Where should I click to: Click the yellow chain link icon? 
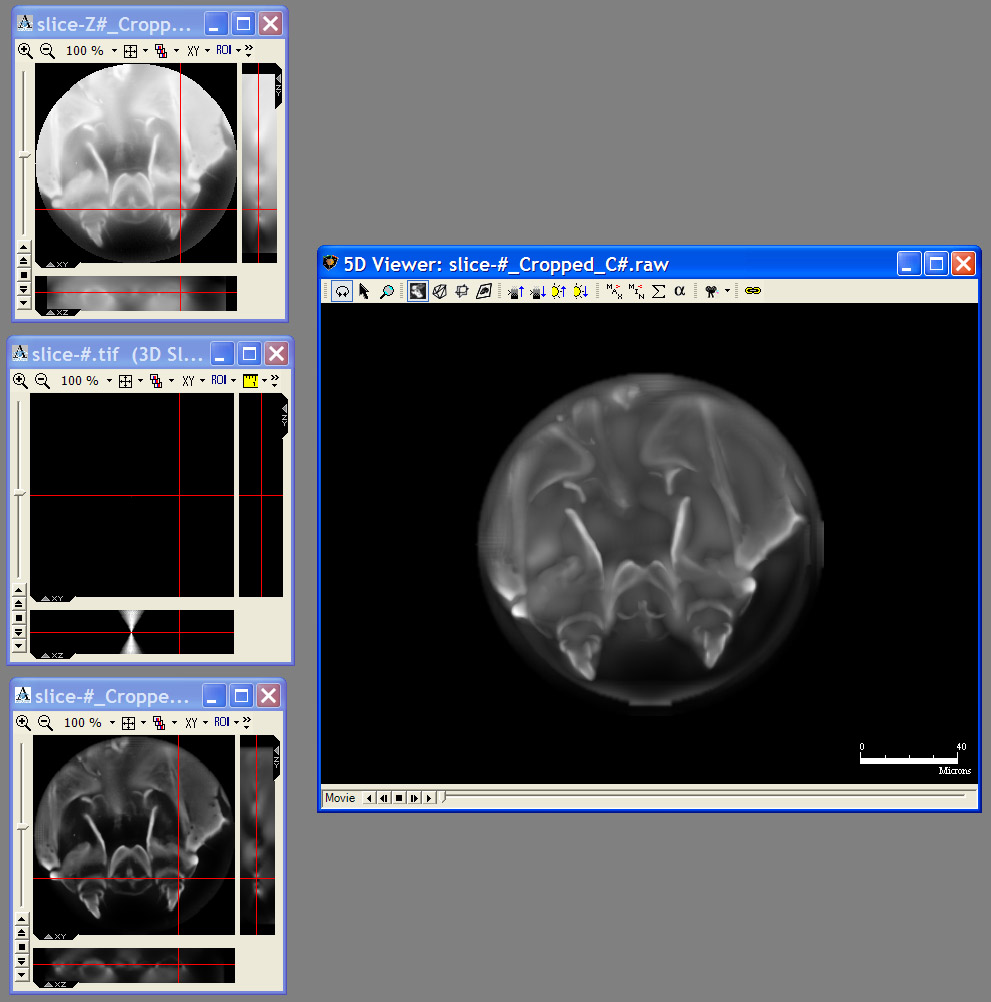753,291
